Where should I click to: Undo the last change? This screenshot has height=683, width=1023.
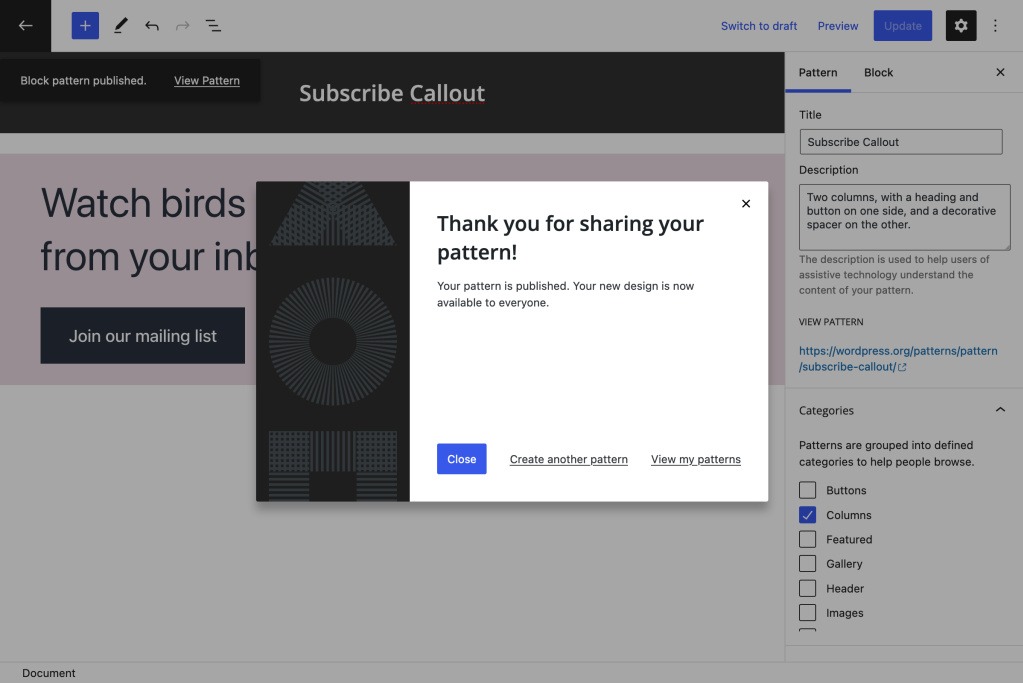click(152, 25)
